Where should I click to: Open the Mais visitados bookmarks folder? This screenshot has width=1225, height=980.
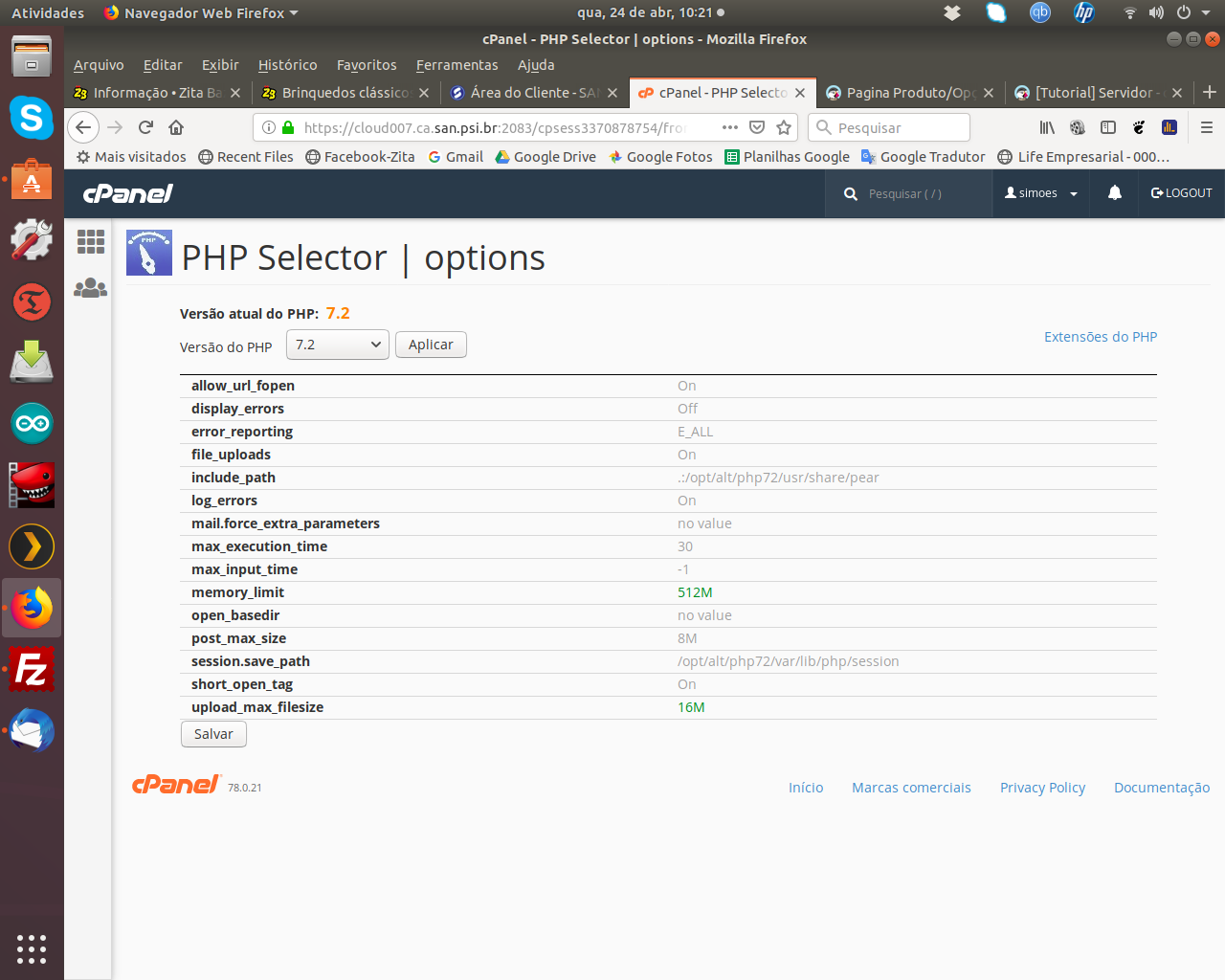[x=131, y=157]
